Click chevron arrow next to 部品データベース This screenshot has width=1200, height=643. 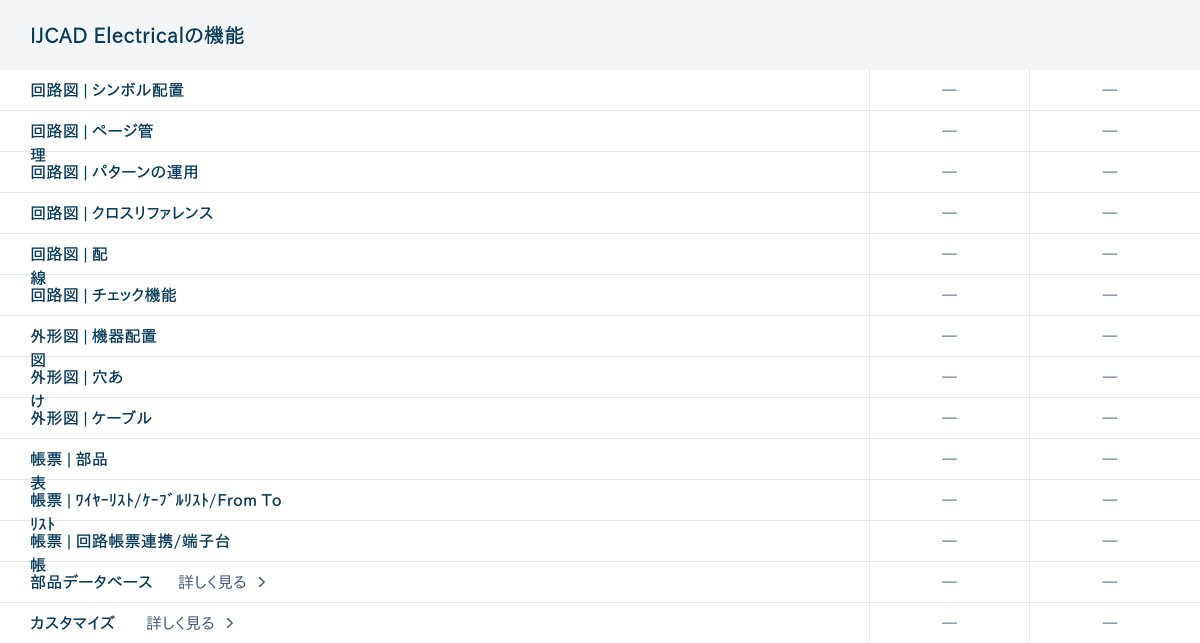coord(262,582)
